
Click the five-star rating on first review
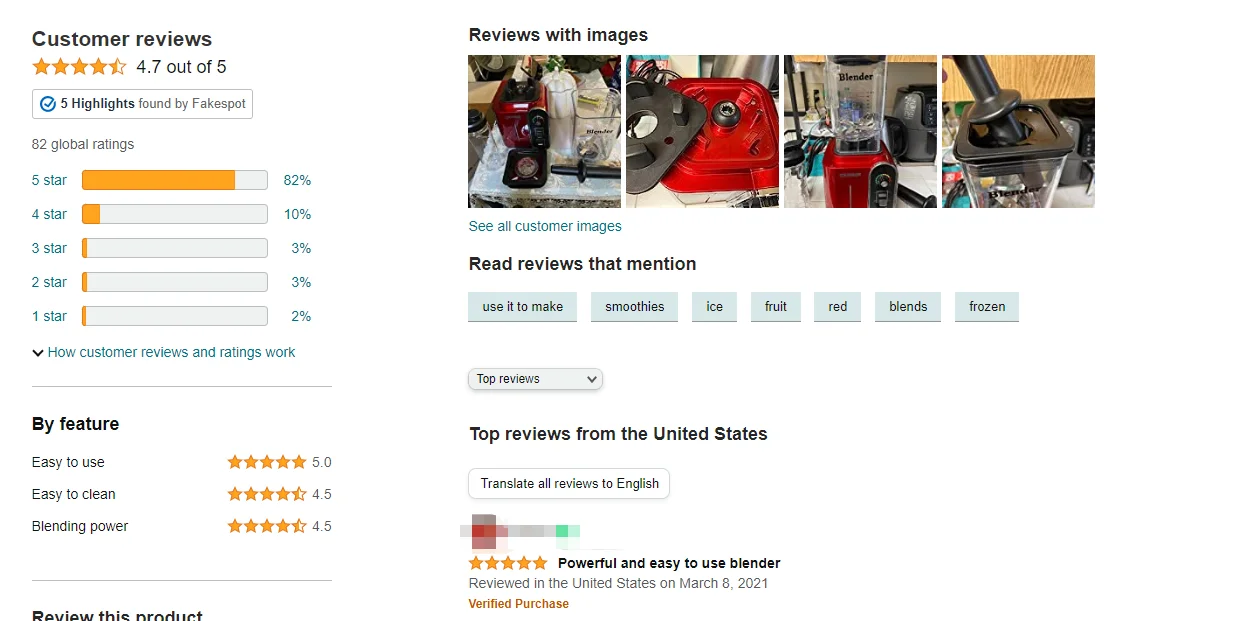508,563
